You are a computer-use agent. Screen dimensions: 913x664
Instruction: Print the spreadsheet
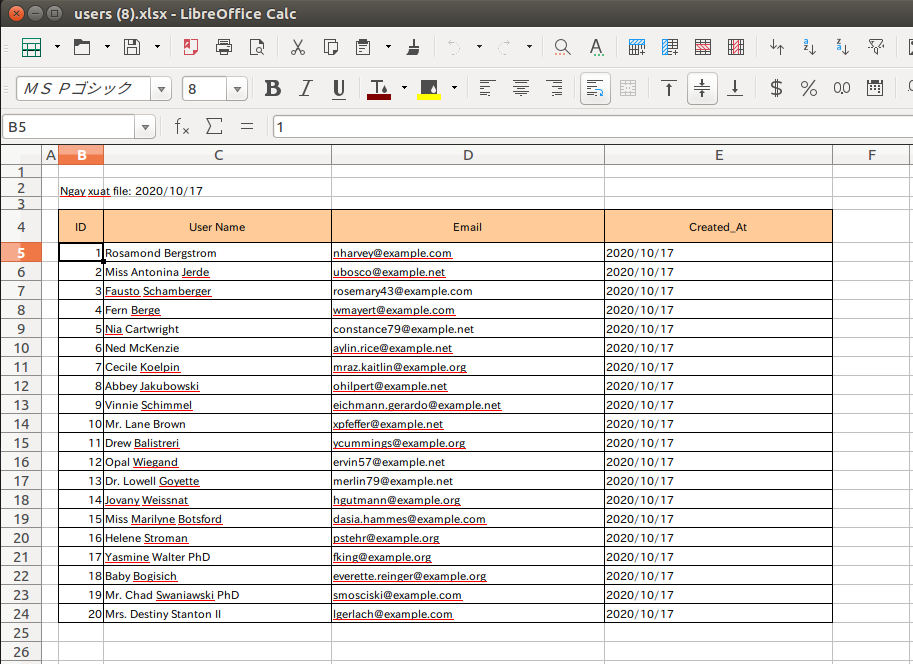(224, 47)
